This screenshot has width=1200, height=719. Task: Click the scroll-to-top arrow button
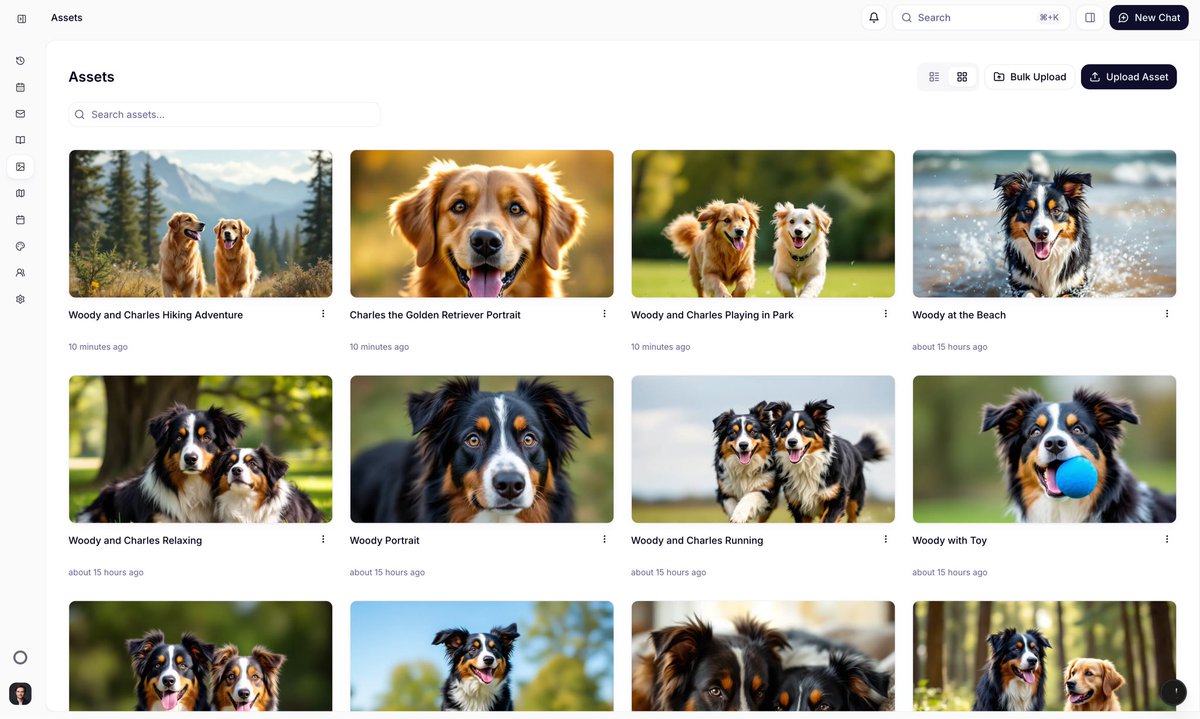pos(1173,691)
